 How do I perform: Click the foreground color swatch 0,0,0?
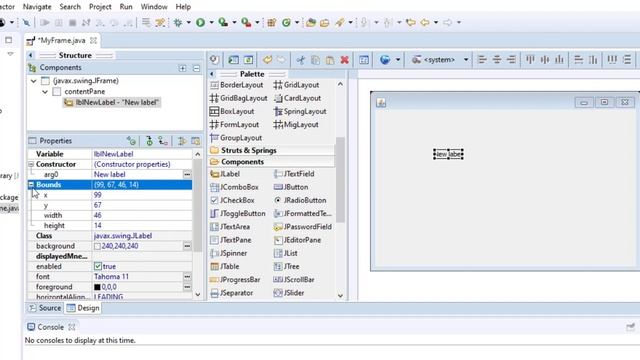click(97, 287)
